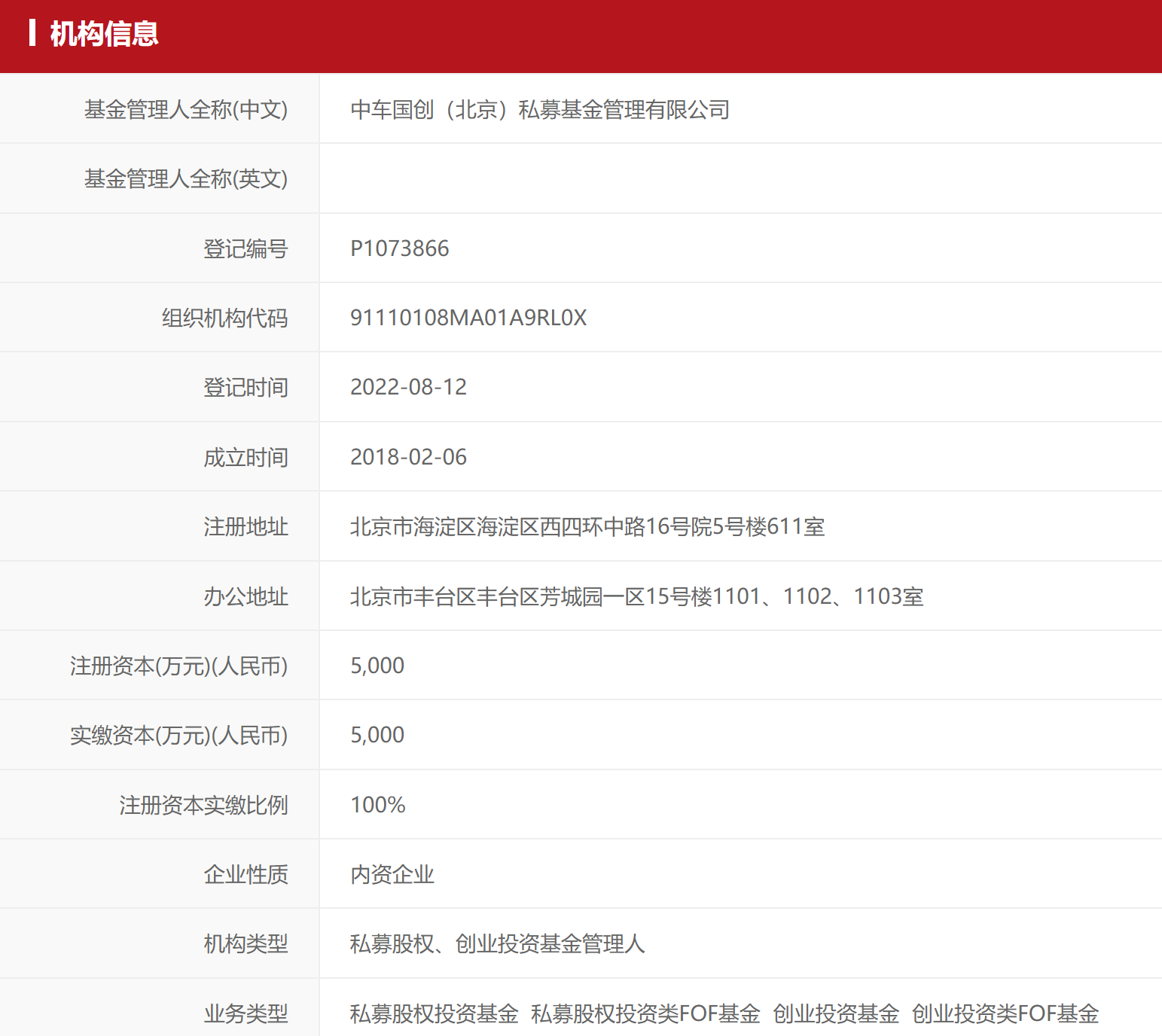Click the 业务类型 label
1162x1036 pixels.
tap(246, 1014)
